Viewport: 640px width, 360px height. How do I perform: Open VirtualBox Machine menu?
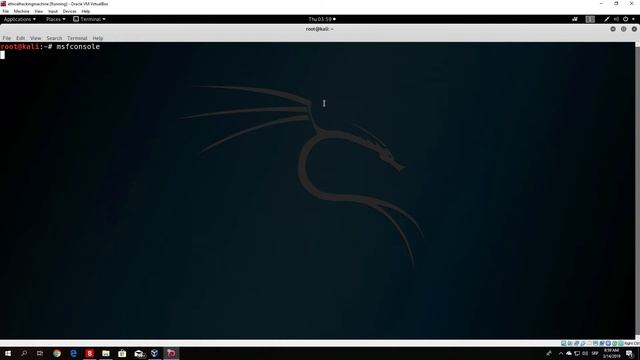point(22,11)
